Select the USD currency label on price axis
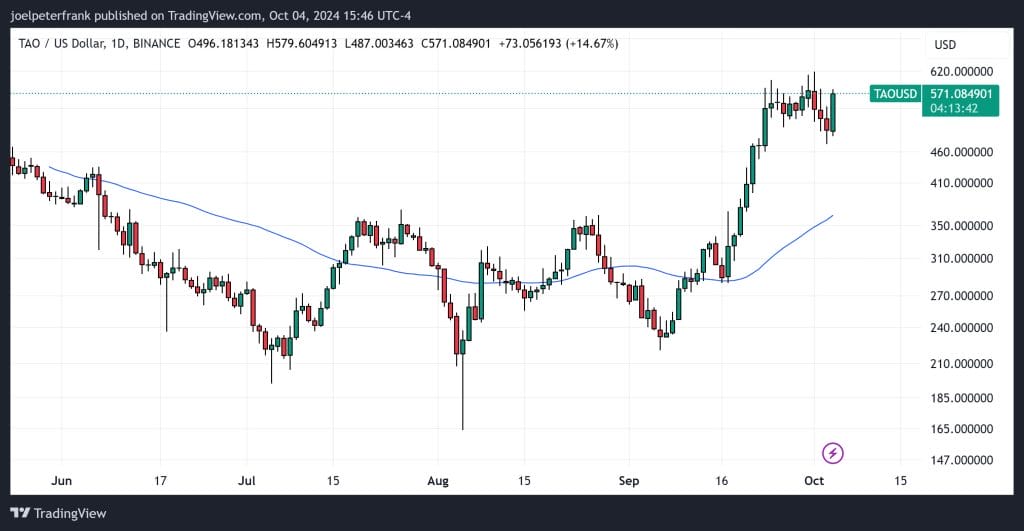1024x531 pixels. coord(945,45)
